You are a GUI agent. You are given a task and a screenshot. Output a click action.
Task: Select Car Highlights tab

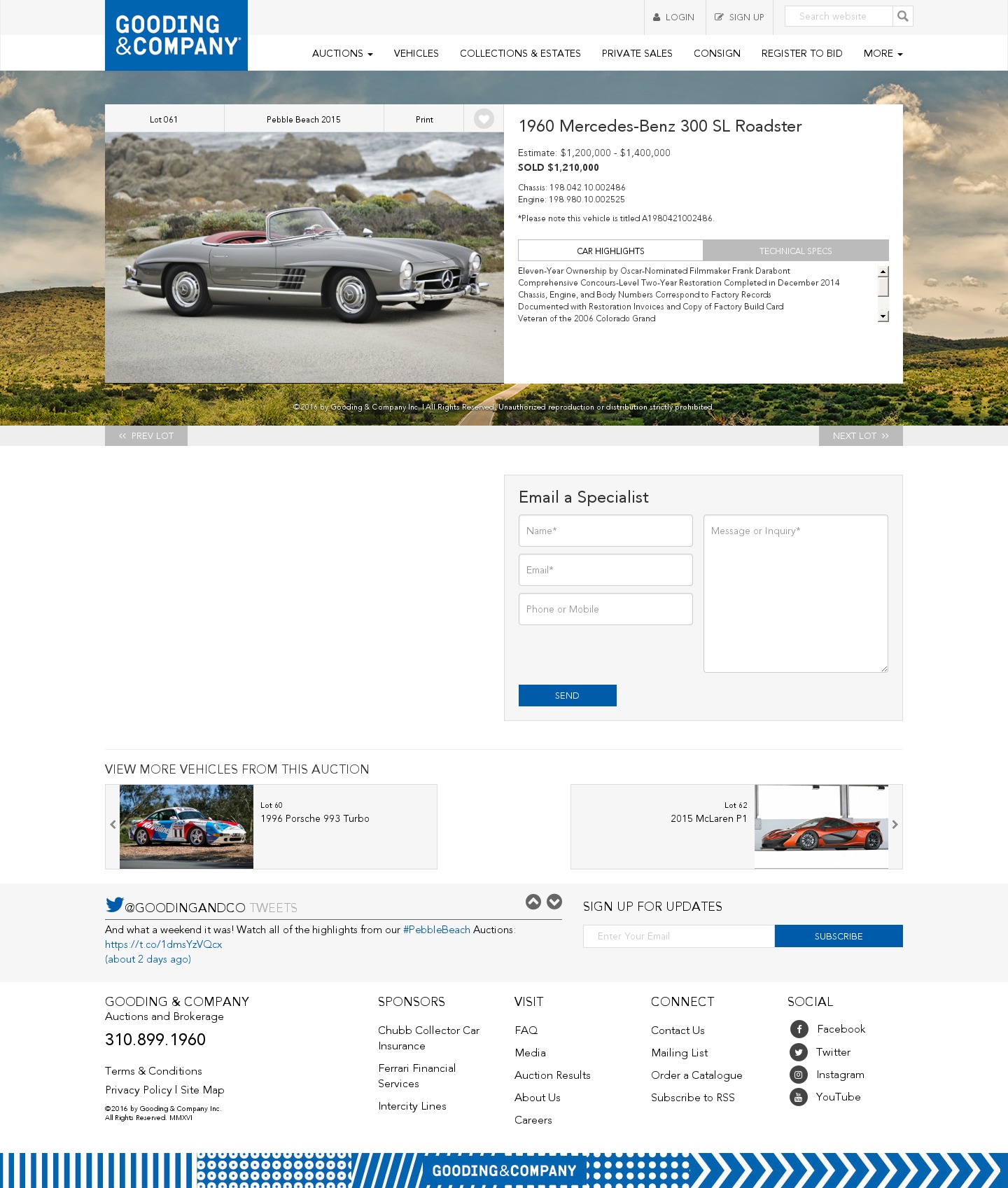pyautogui.click(x=610, y=251)
